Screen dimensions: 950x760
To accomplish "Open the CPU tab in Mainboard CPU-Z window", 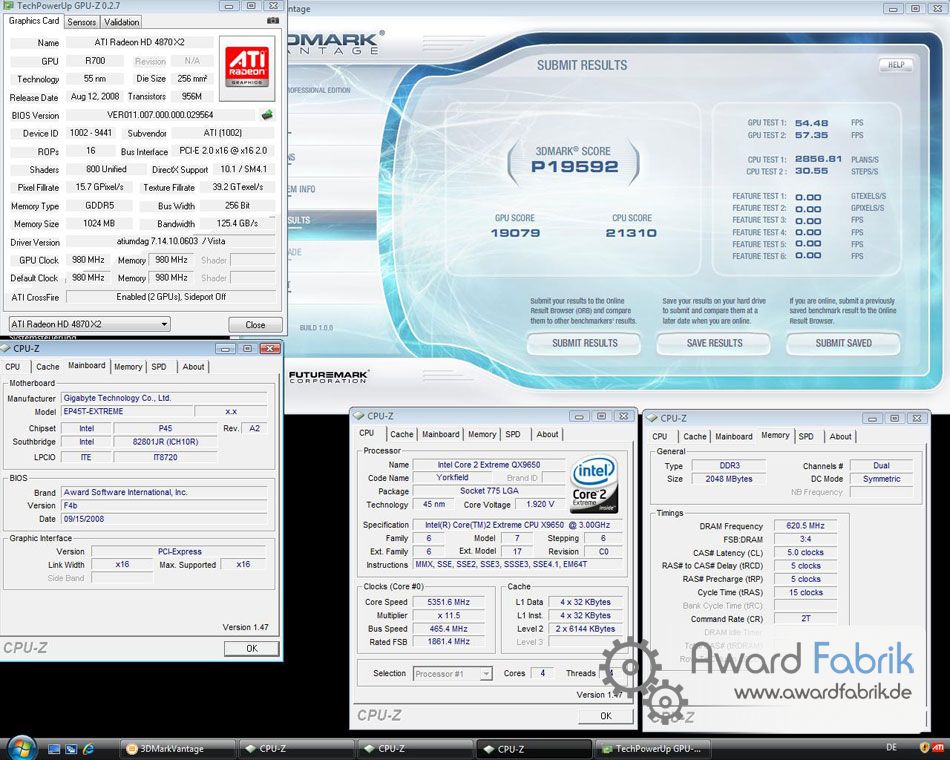I will pos(13,367).
